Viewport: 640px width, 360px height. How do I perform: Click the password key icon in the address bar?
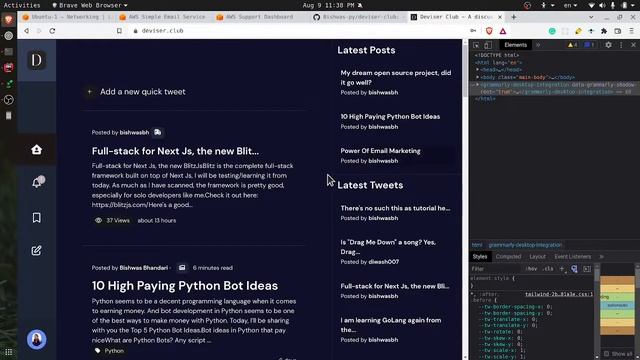[473, 31]
